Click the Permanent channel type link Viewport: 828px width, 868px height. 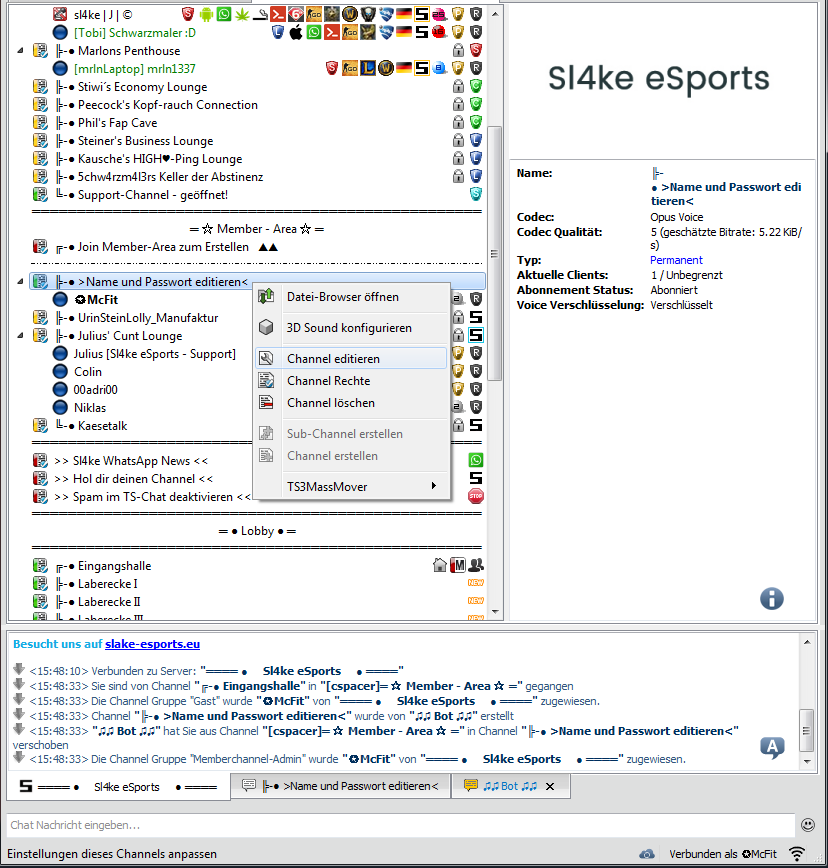[x=676, y=260]
